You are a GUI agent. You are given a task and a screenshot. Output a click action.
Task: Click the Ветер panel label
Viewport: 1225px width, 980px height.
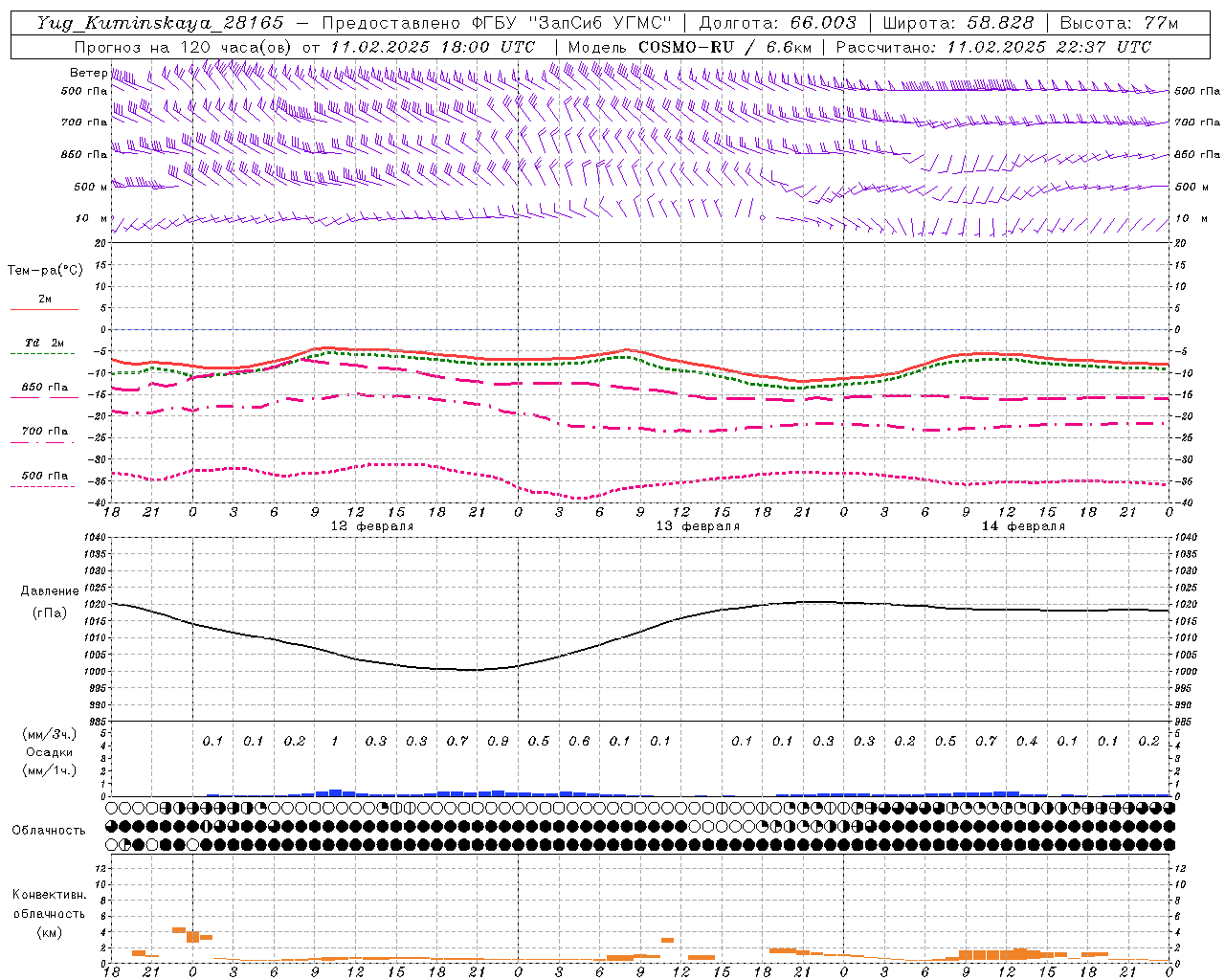click(x=88, y=73)
